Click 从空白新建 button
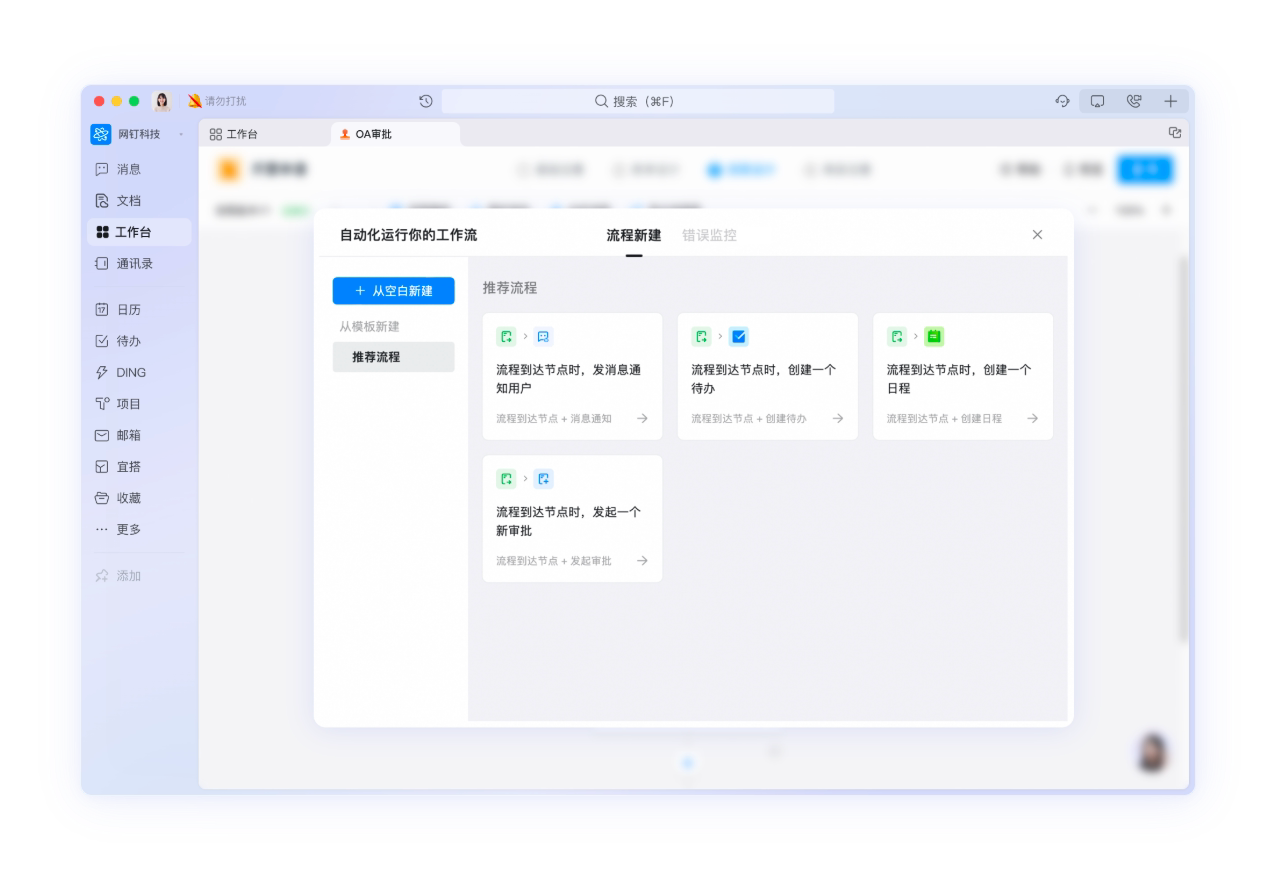Image resolution: width=1274 pixels, height=880 pixels. (x=393, y=291)
